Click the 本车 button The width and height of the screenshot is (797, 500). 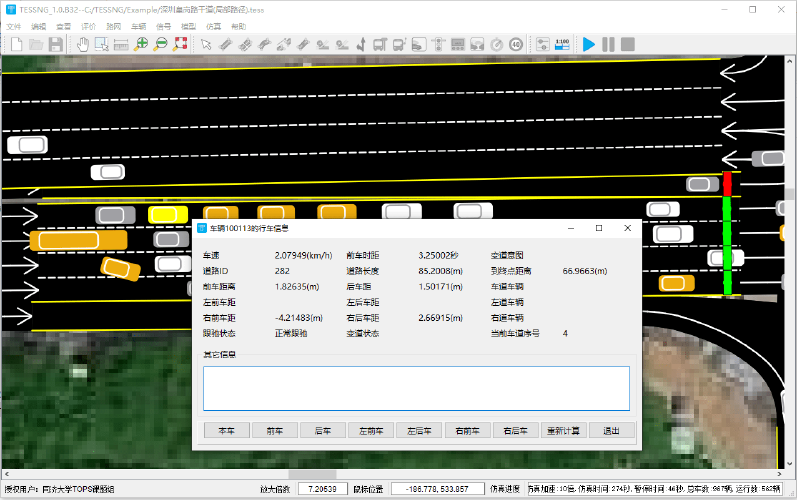point(227,430)
